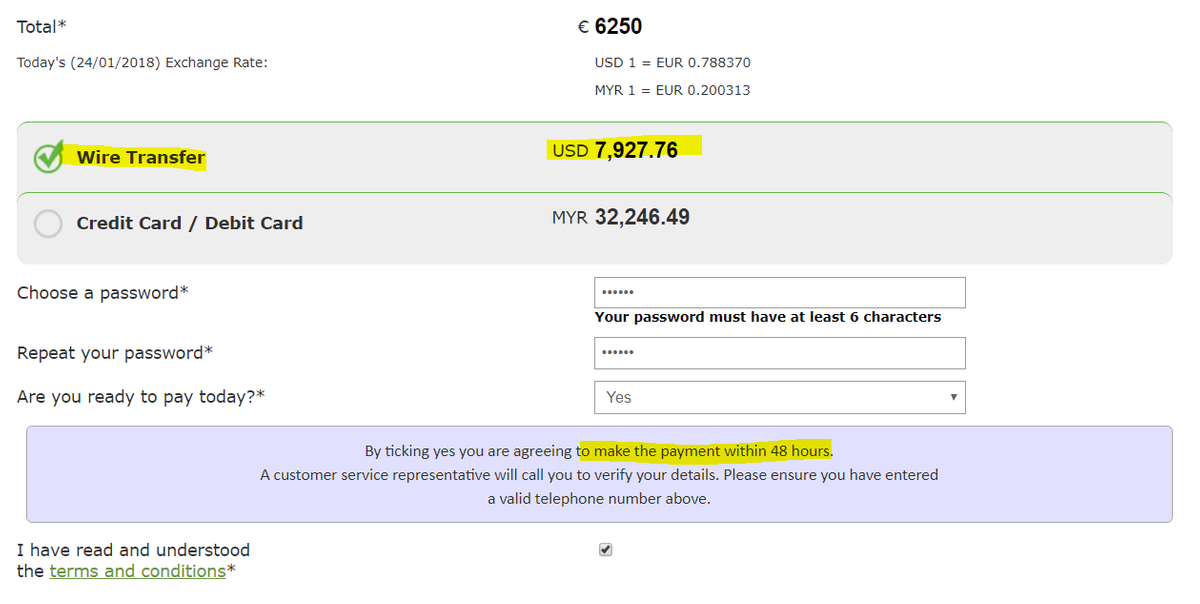Open the terms and conditions link
Screen dimensions: 1200x604
(137, 571)
